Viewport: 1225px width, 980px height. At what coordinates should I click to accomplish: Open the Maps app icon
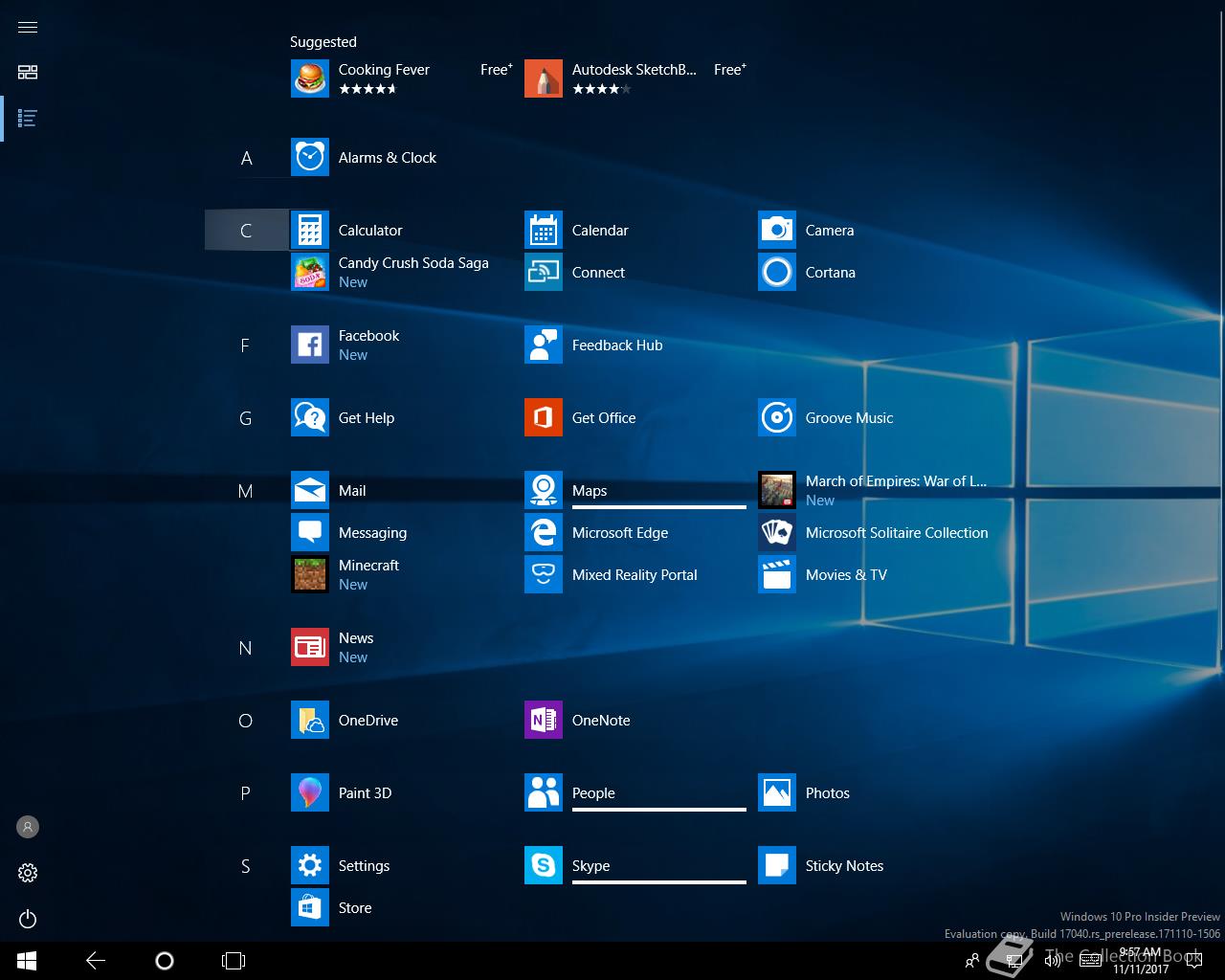click(543, 490)
